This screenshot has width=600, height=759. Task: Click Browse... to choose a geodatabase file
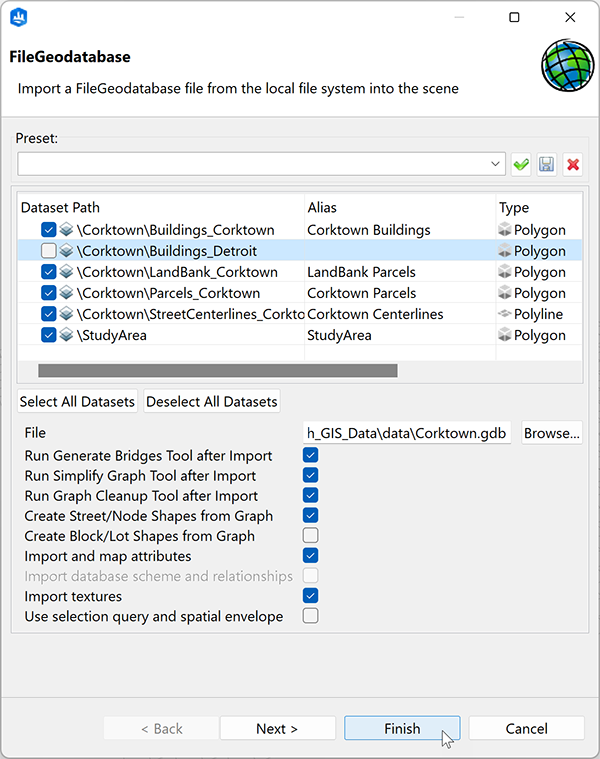[552, 433]
